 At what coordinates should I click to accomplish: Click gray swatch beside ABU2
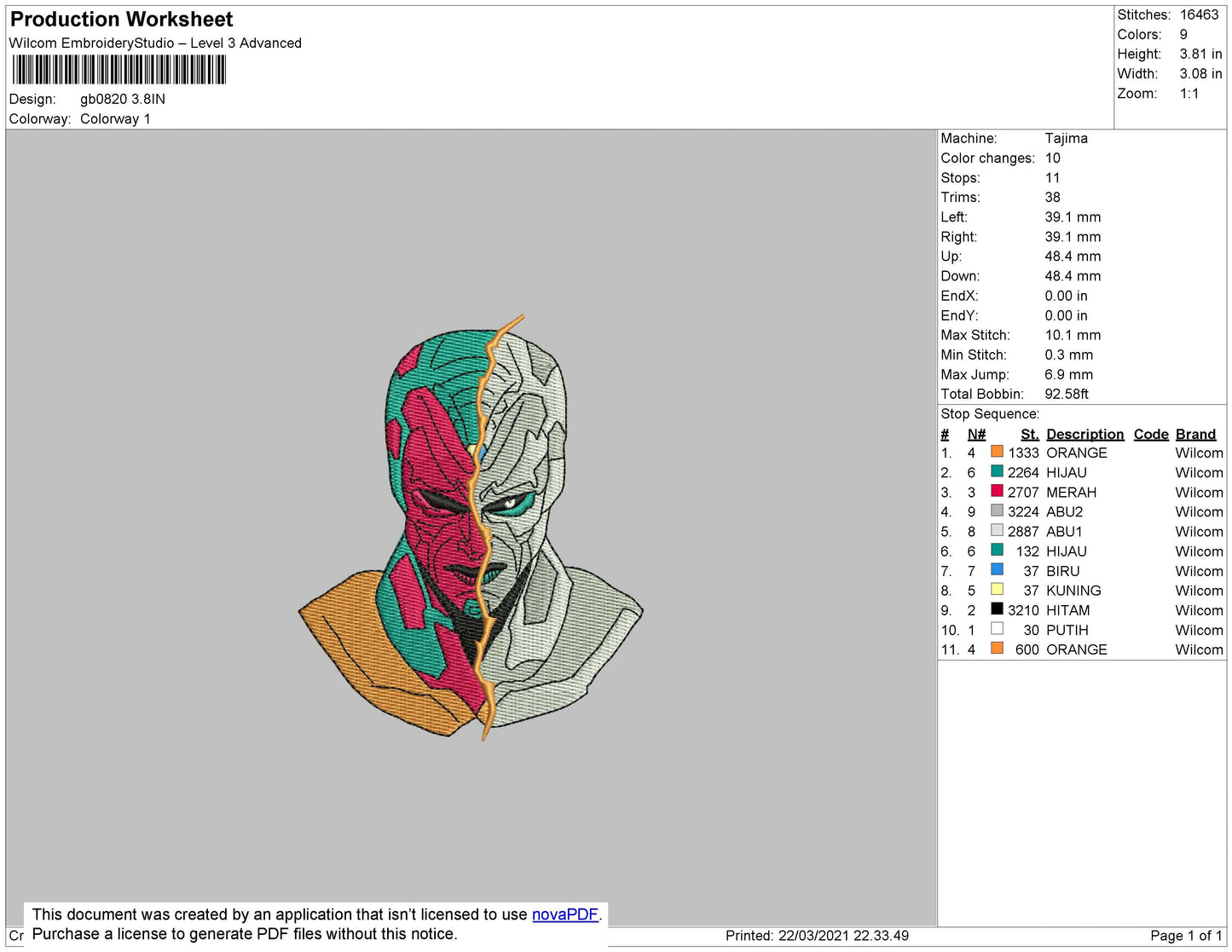coord(997,511)
